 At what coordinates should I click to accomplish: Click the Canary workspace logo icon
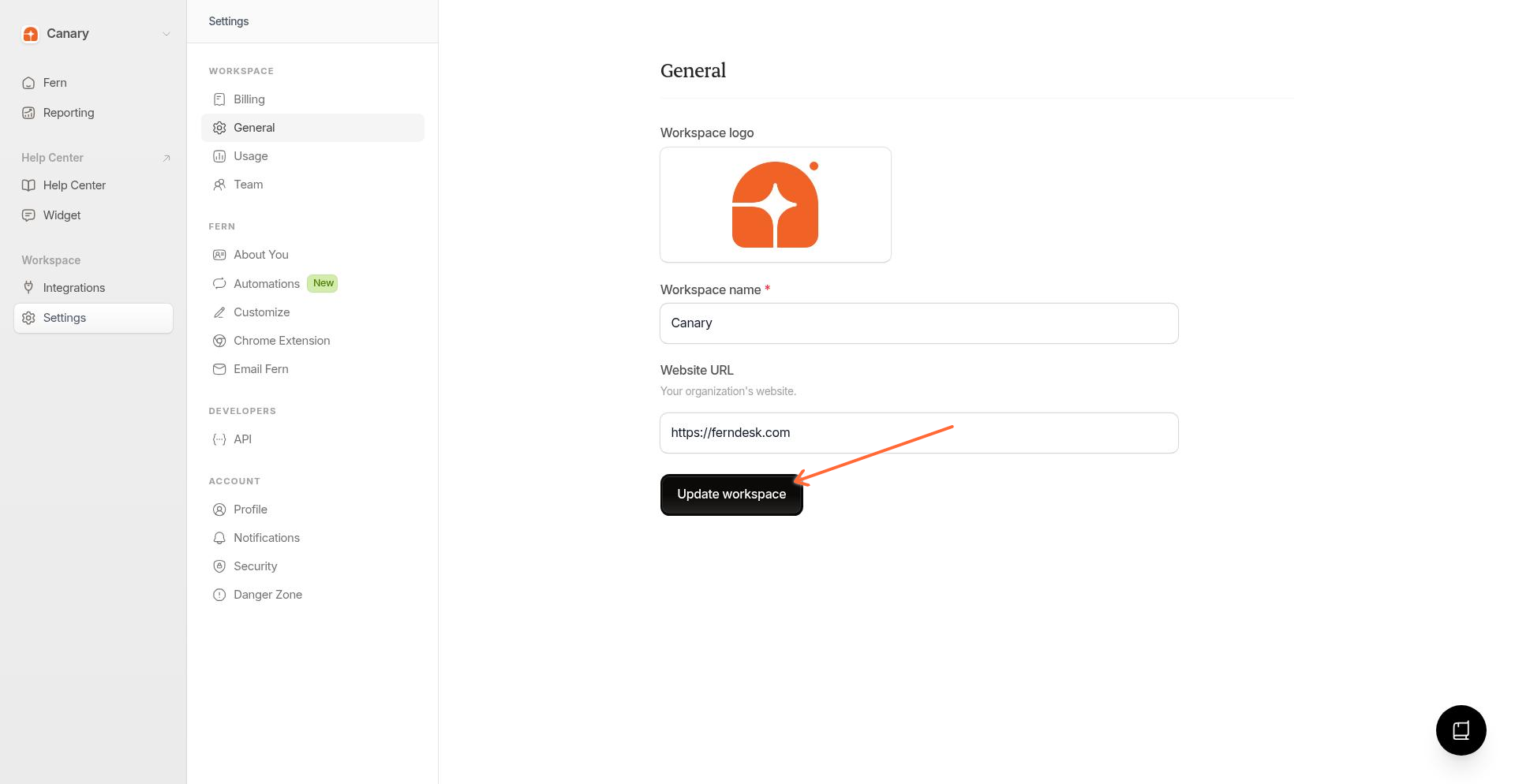point(31,34)
